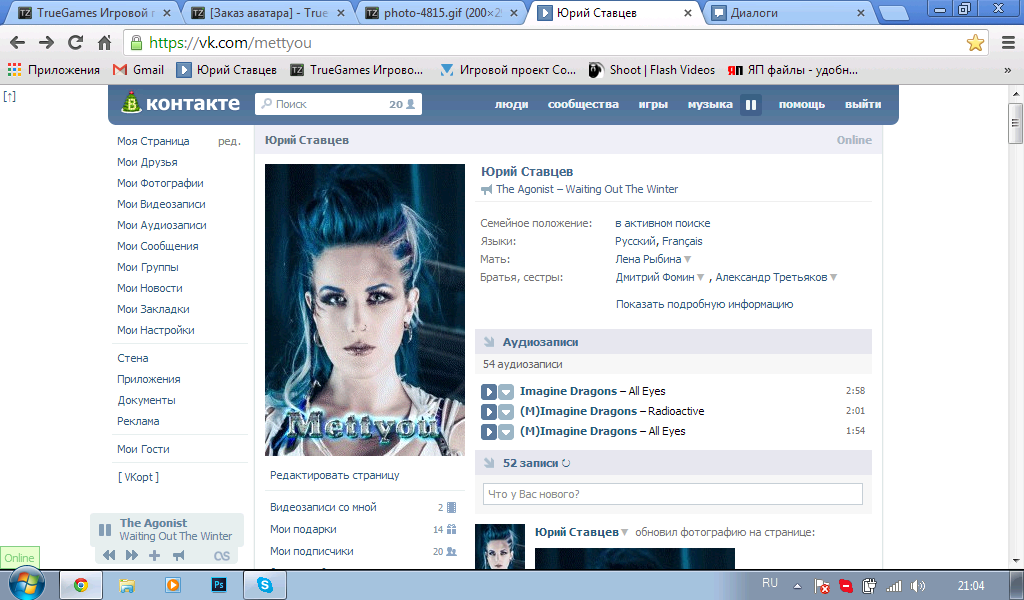The image size is (1024, 600).
Task: Skip to previous track in mini player
Action: (109, 556)
